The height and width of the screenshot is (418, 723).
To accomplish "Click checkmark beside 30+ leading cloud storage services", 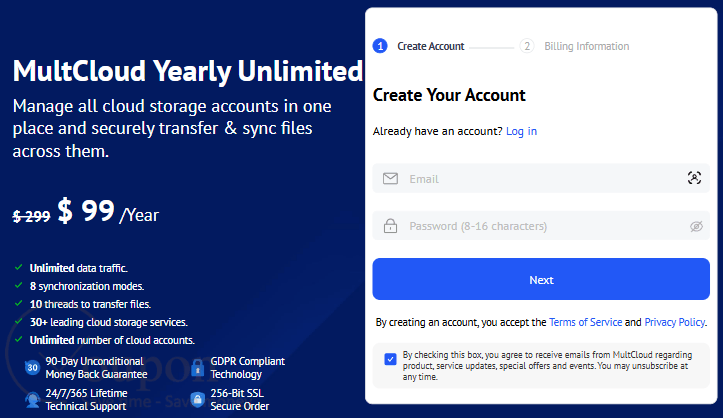I will (x=18, y=321).
